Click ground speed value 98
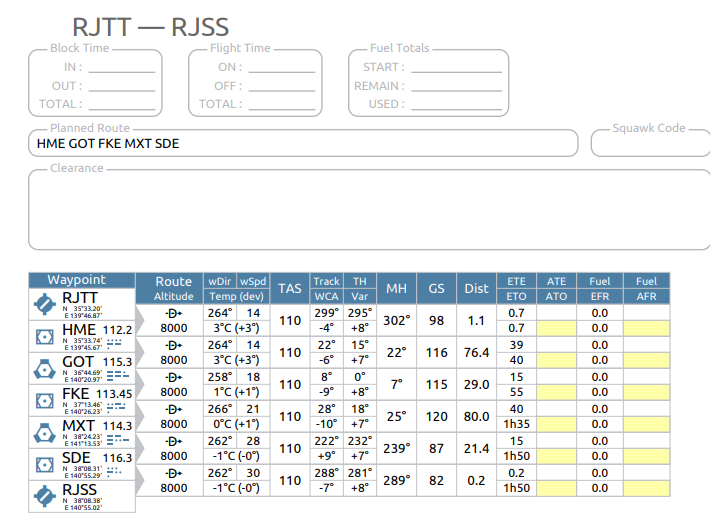710x523 pixels. [x=437, y=321]
